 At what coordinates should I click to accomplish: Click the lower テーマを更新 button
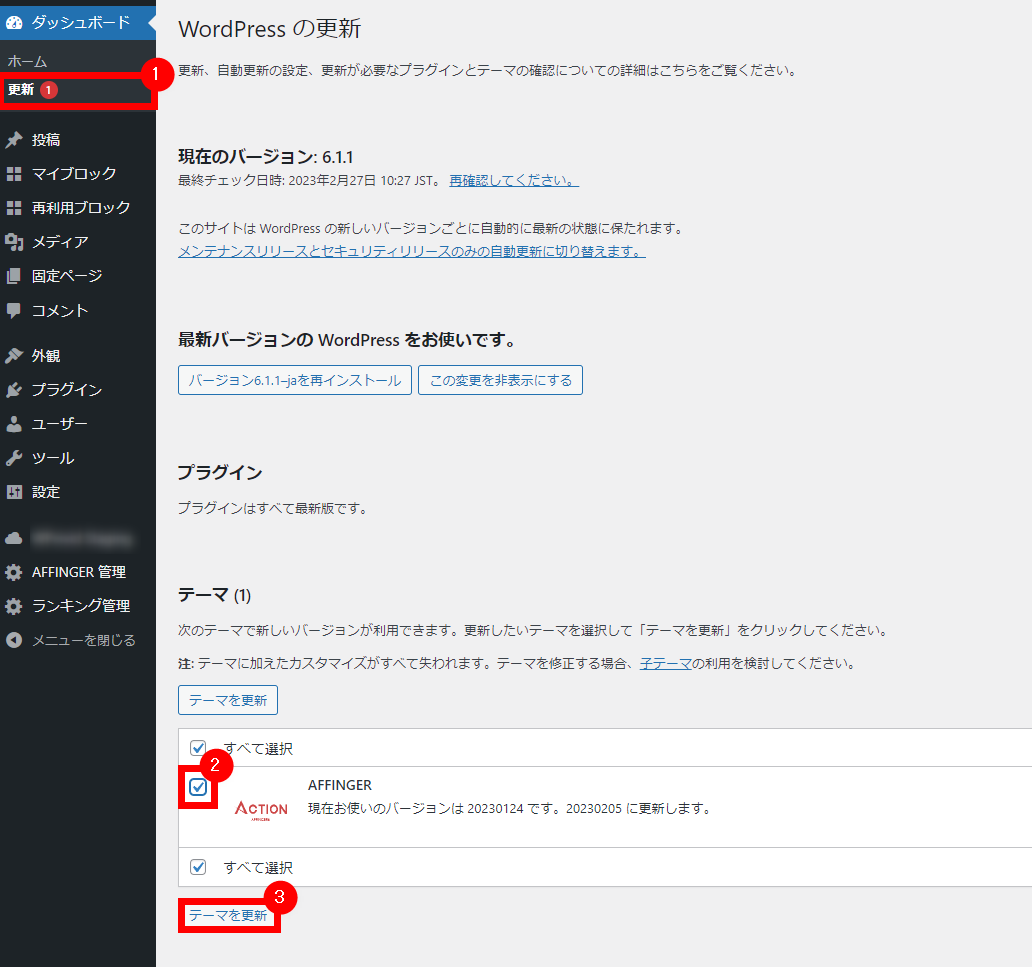[x=228, y=915]
